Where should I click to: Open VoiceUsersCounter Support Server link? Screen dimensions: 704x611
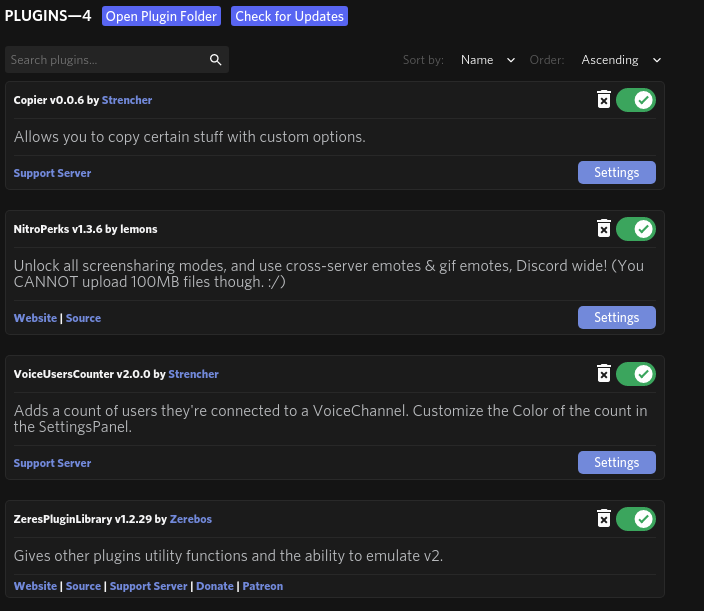(52, 463)
